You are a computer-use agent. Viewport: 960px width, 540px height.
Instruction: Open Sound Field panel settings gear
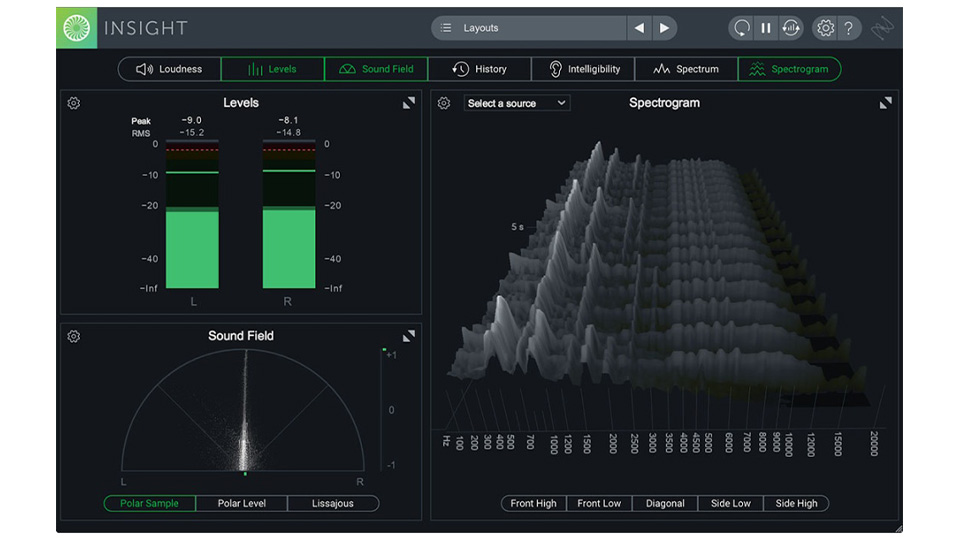coord(74,336)
